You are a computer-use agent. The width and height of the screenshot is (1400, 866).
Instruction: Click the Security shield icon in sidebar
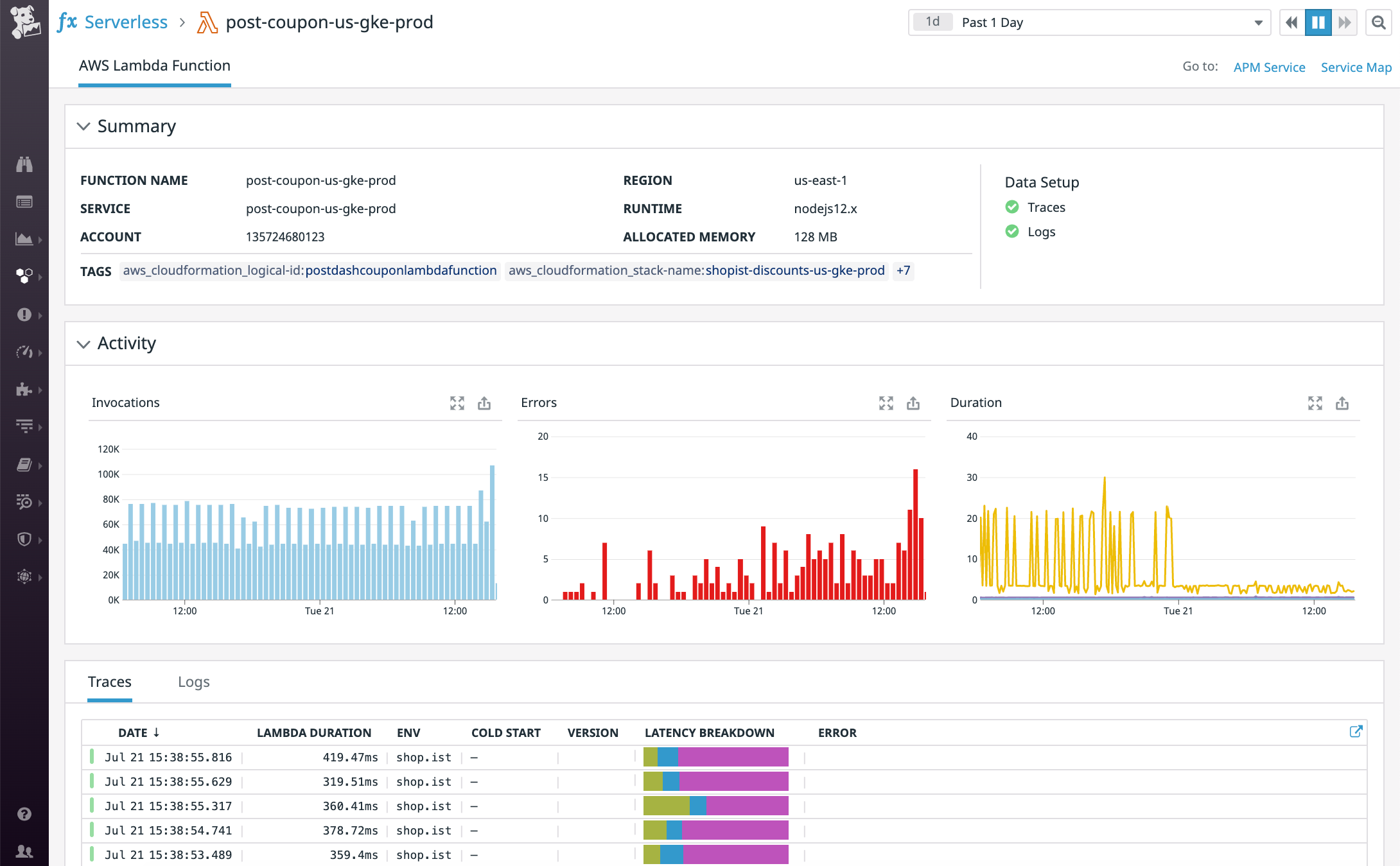(24, 539)
